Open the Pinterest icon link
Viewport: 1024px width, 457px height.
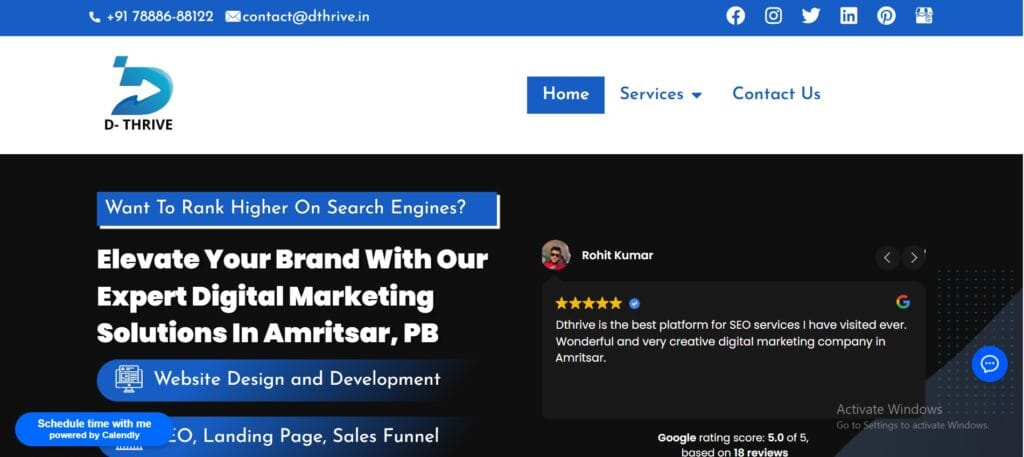point(886,16)
